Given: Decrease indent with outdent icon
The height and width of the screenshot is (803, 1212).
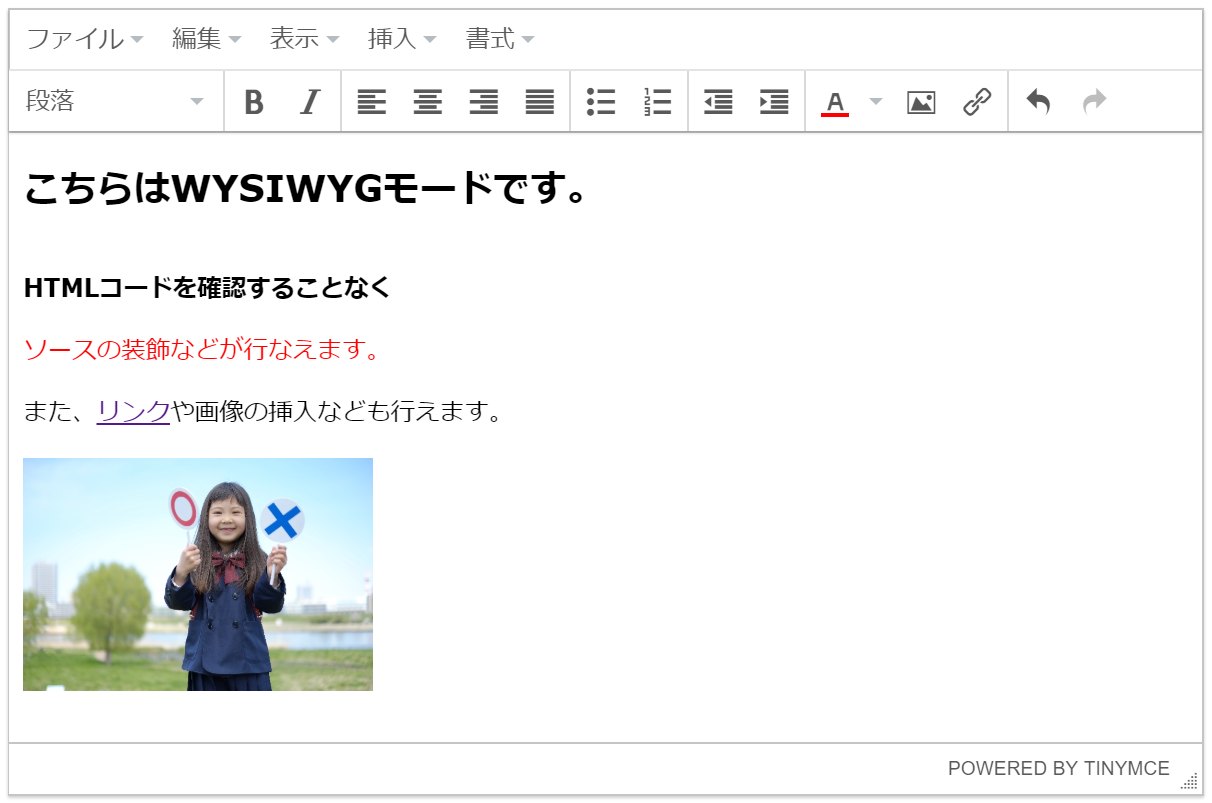Looking at the screenshot, I should tap(718, 102).
